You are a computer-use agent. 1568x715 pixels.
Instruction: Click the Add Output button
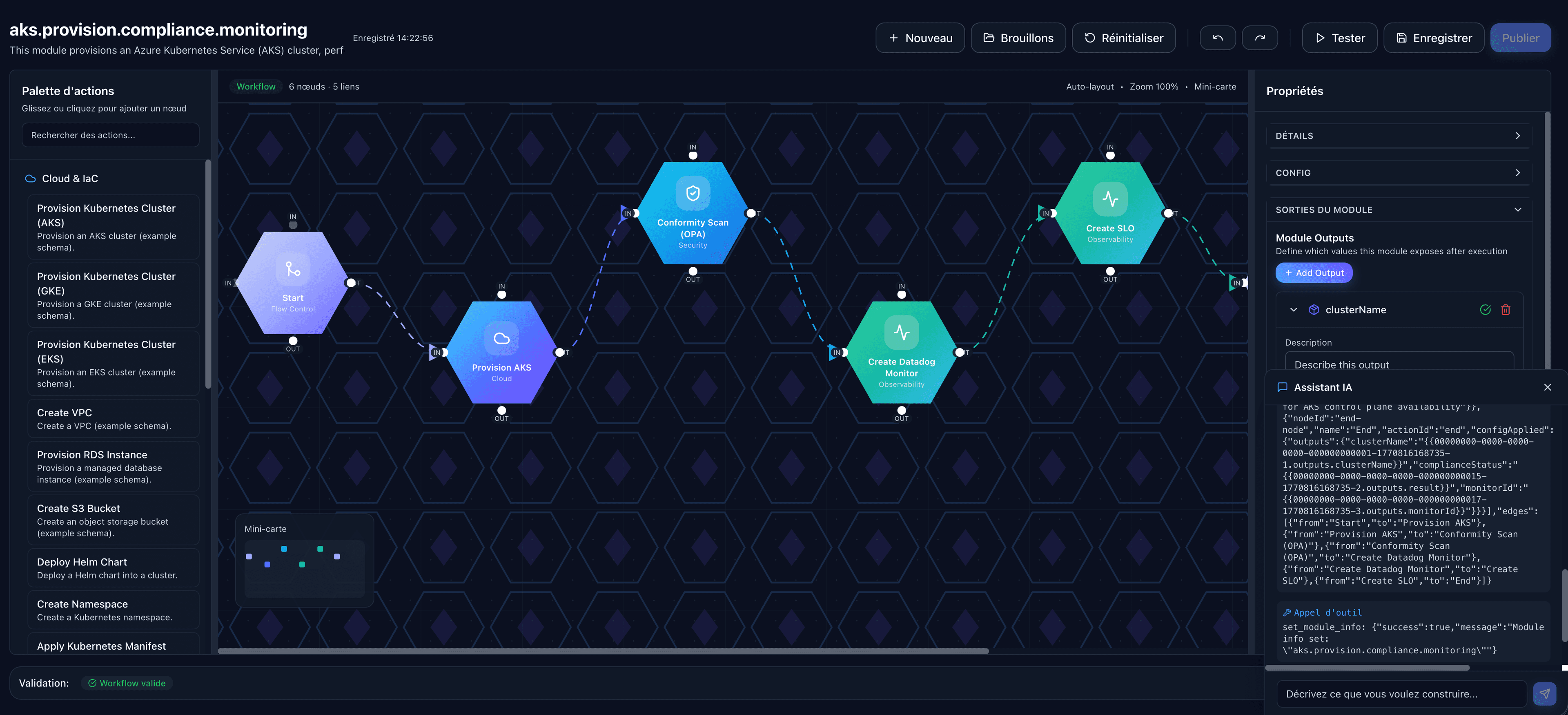tap(1314, 273)
